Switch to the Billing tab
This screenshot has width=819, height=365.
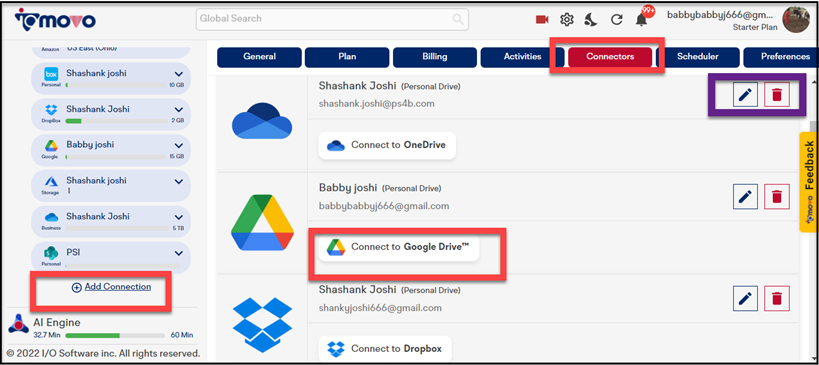[435, 57]
